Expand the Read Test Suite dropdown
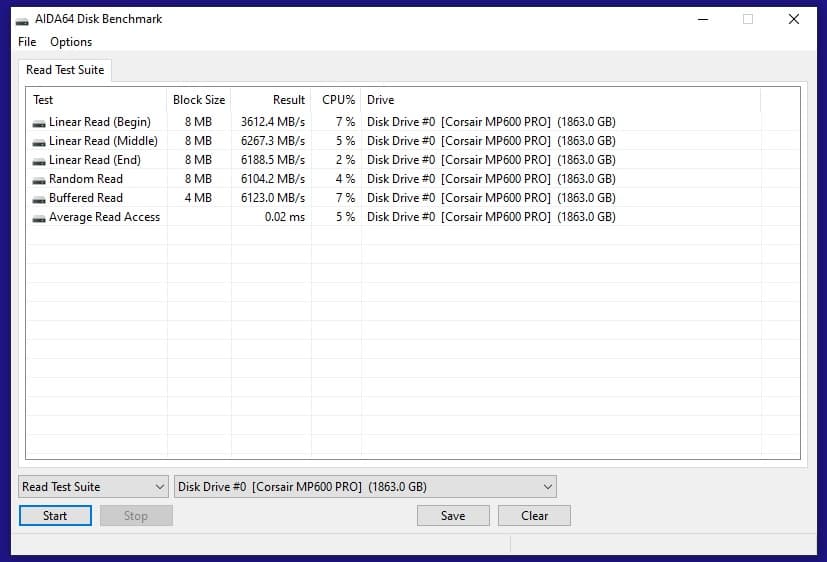This screenshot has height=562, width=827. [x=93, y=487]
